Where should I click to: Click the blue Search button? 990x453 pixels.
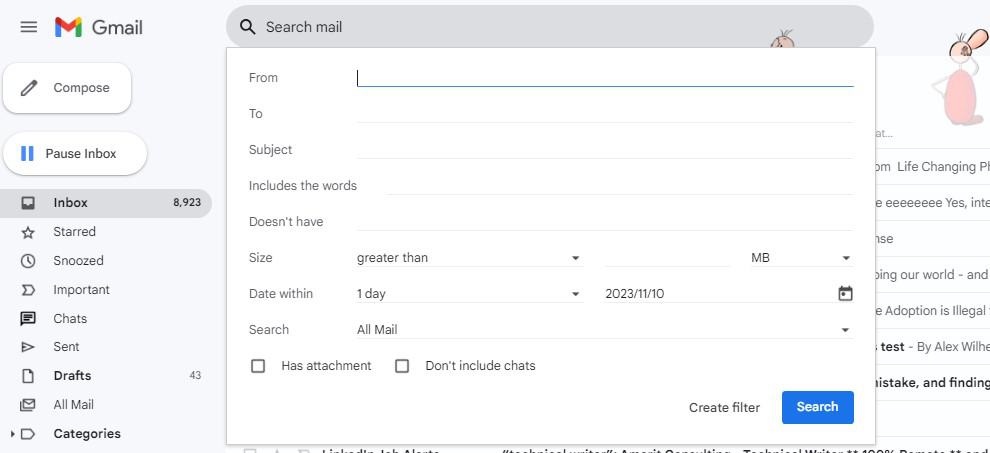click(817, 407)
